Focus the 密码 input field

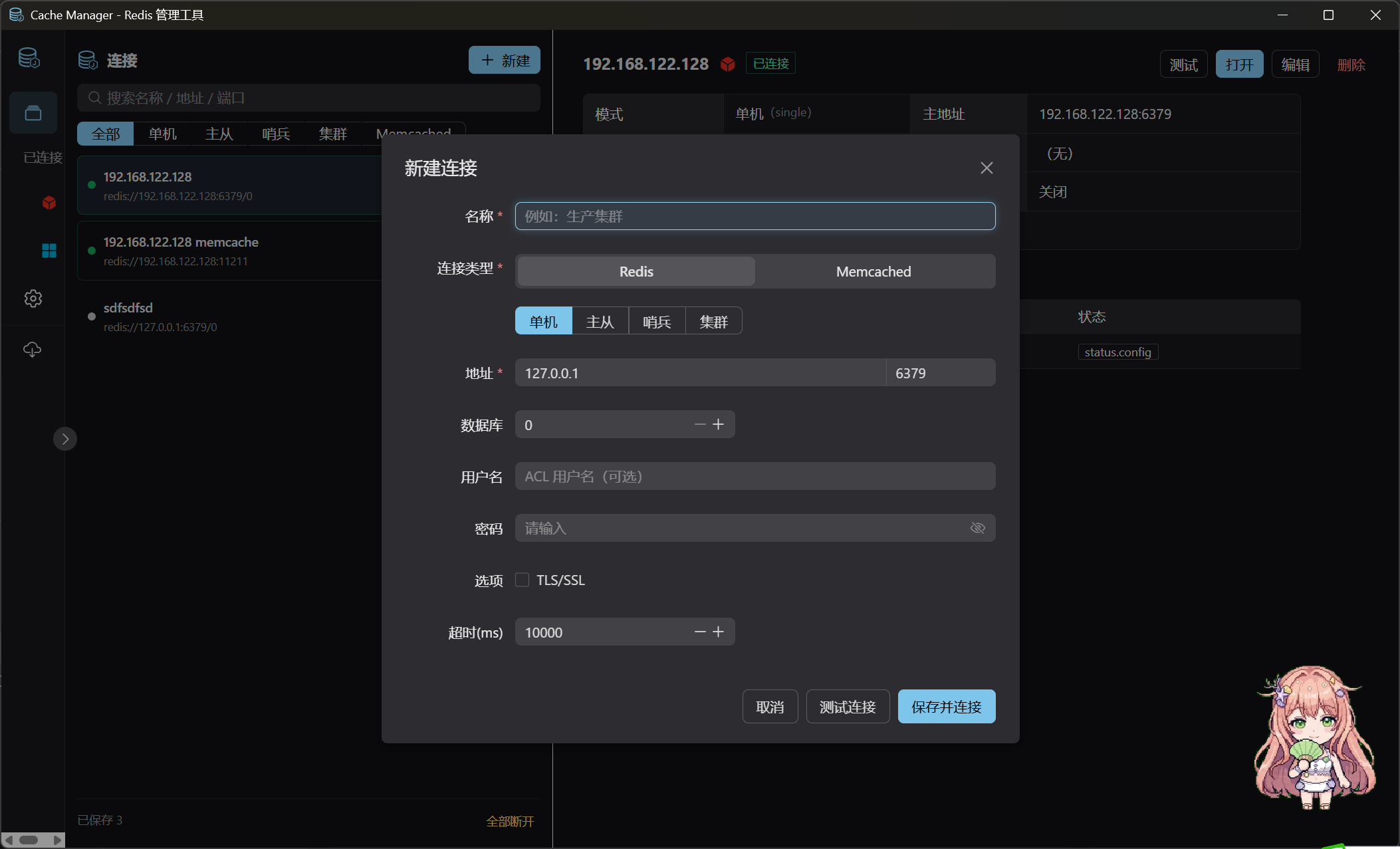755,528
